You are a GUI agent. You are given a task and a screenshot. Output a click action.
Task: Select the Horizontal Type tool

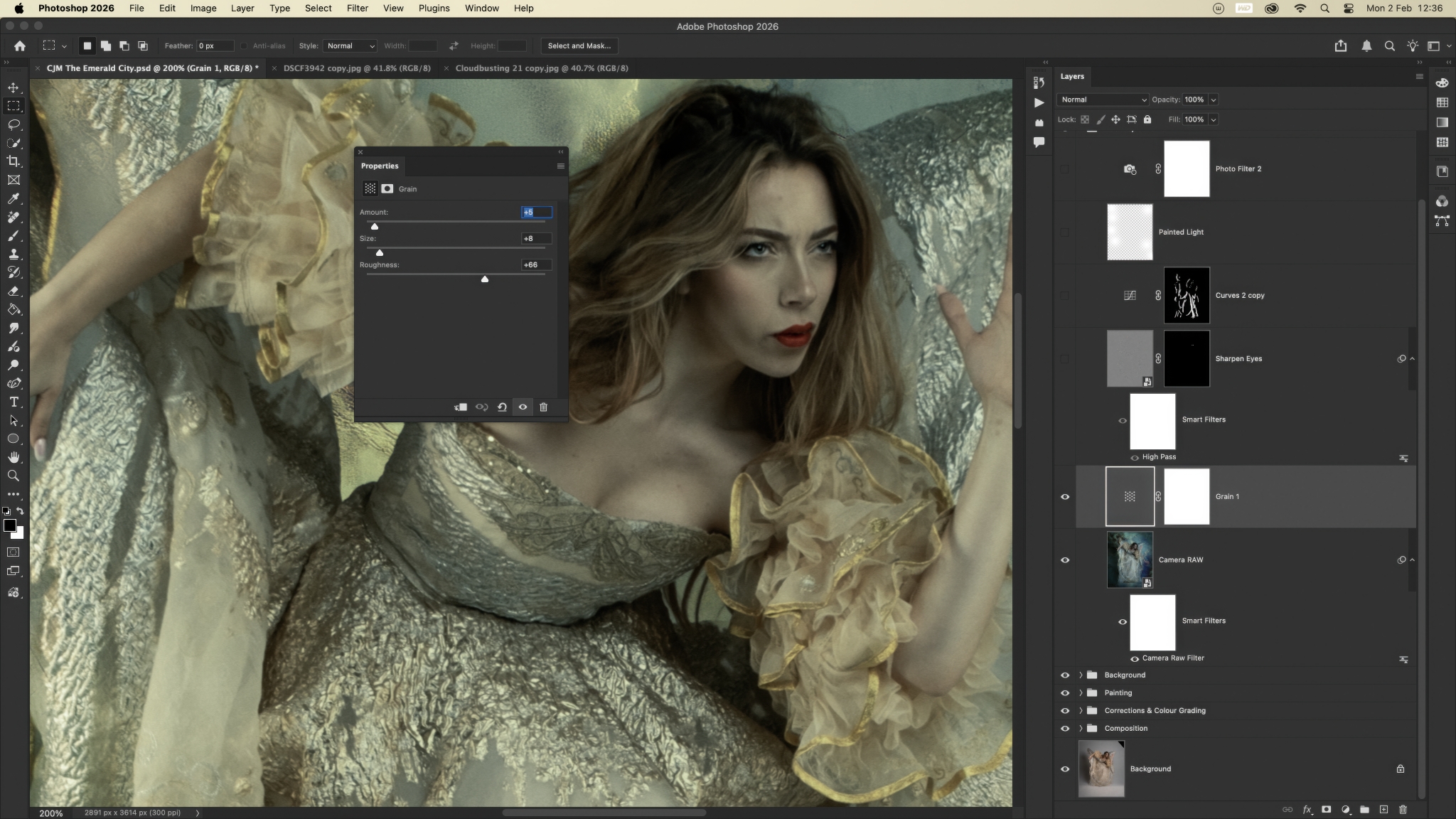[14, 402]
